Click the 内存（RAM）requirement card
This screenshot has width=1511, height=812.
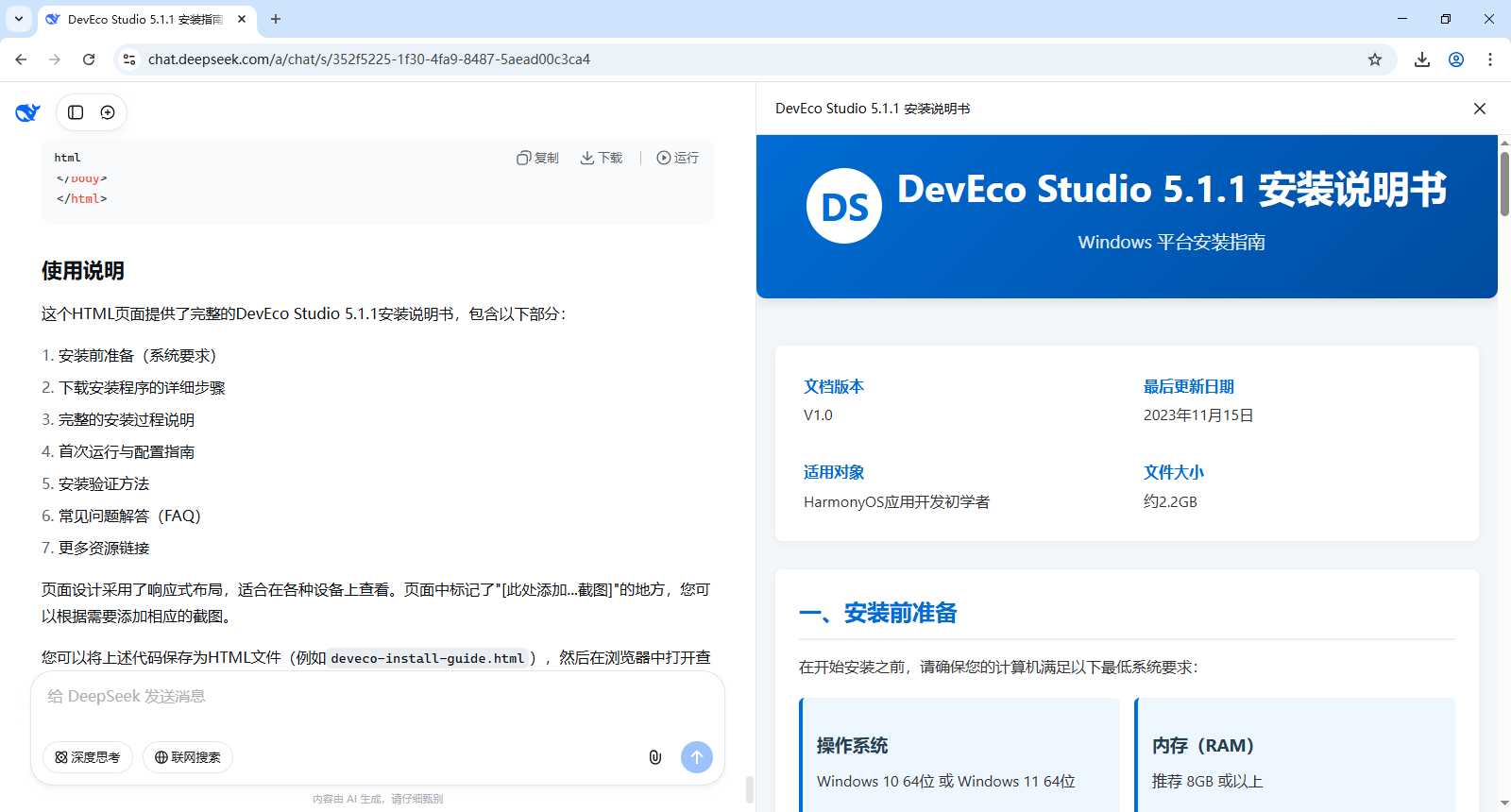pos(1295,754)
